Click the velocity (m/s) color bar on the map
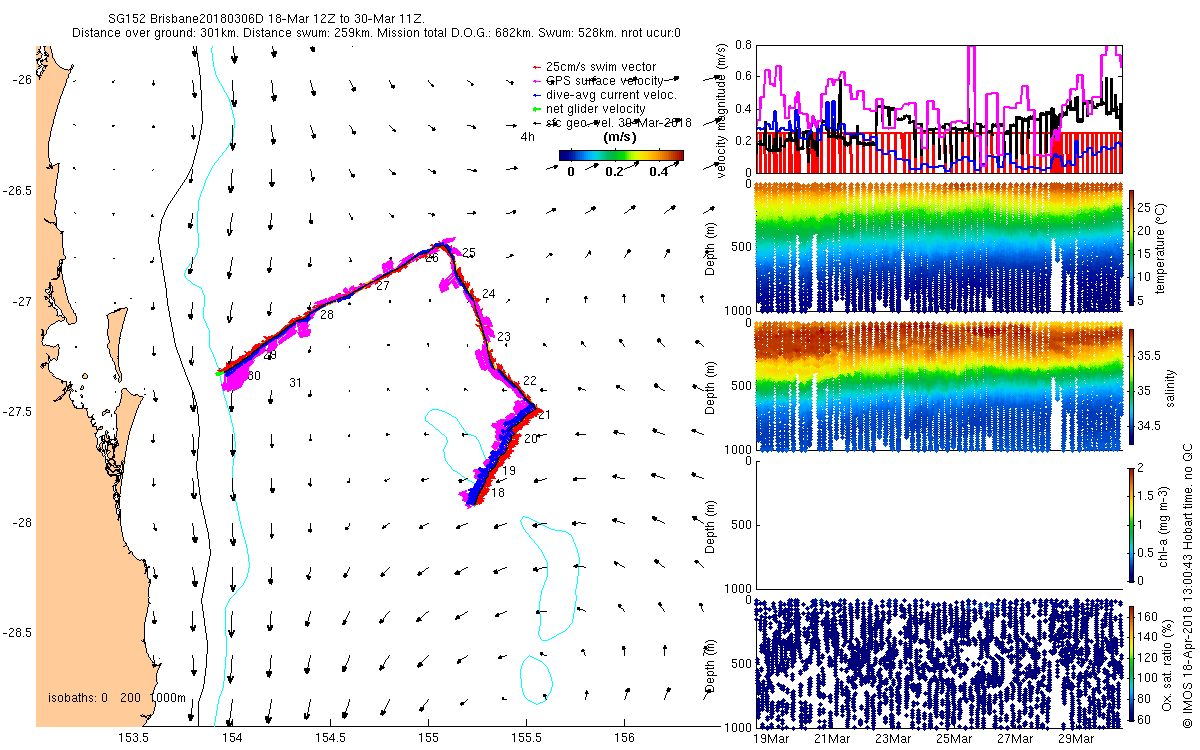 point(621,155)
